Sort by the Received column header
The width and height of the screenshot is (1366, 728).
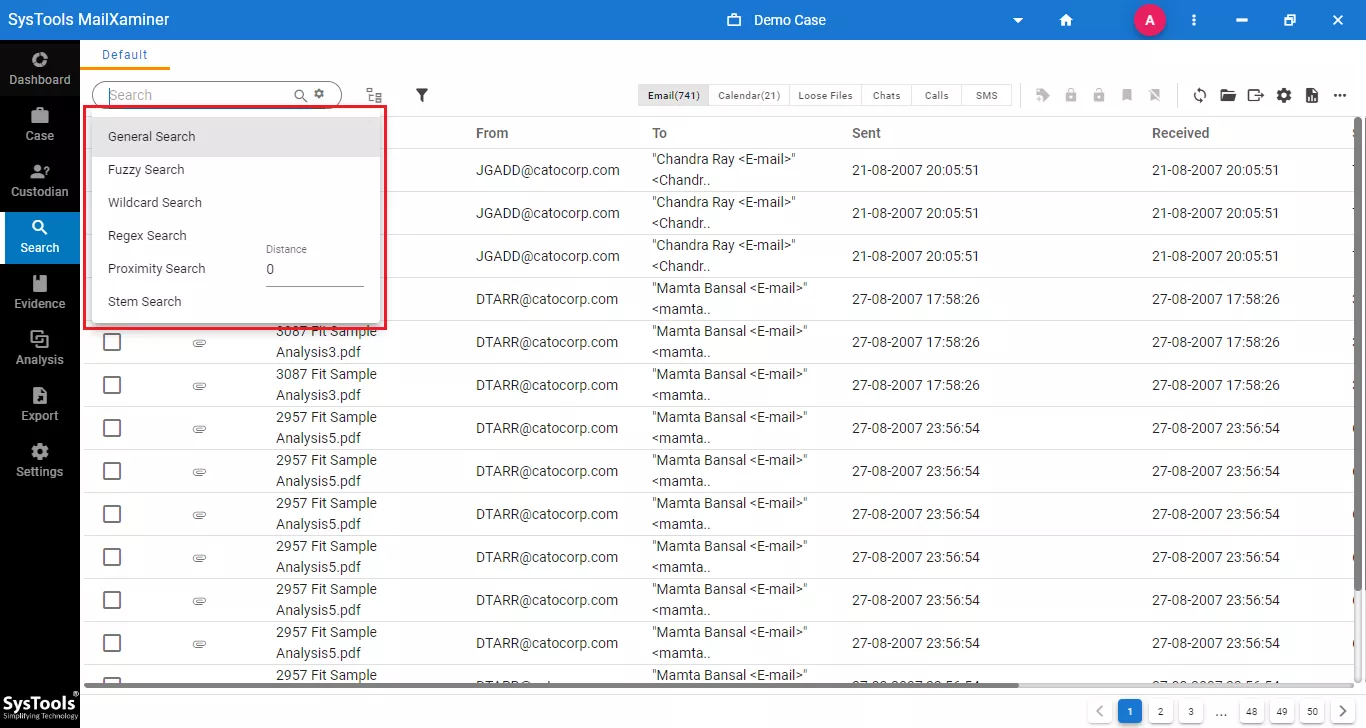tap(1180, 133)
